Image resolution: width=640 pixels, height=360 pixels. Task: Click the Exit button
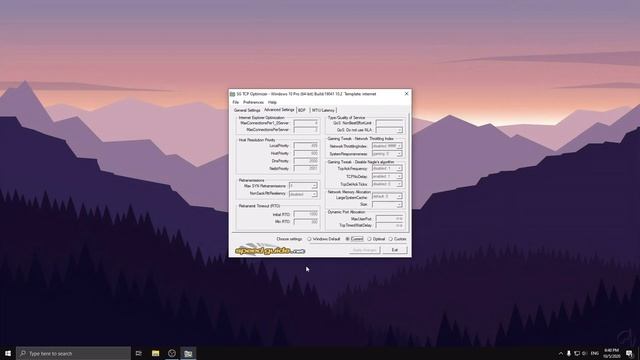click(x=395, y=250)
